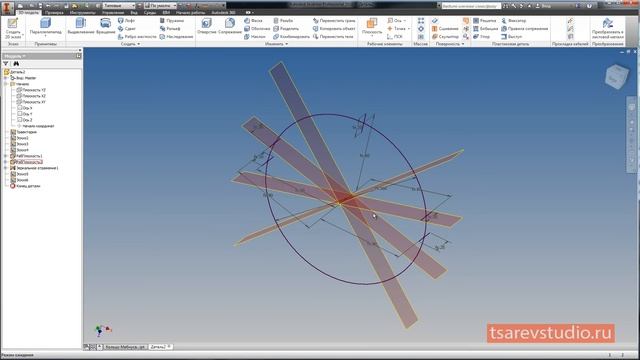The height and width of the screenshot is (360, 640).
Task: Select Конец детали in the browser
Action: (x=25, y=186)
